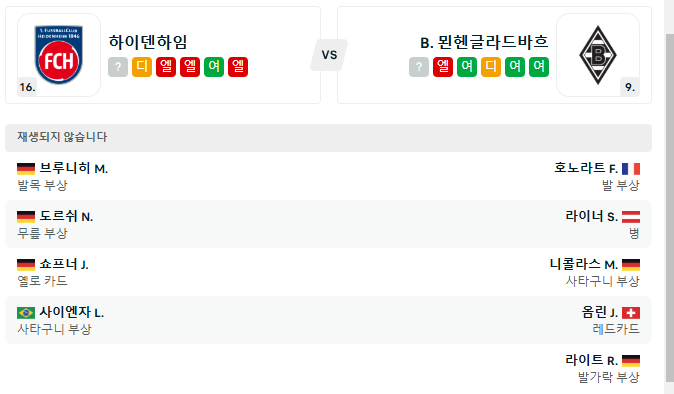Click the vertical scrollbar on the right

coord(669,206)
